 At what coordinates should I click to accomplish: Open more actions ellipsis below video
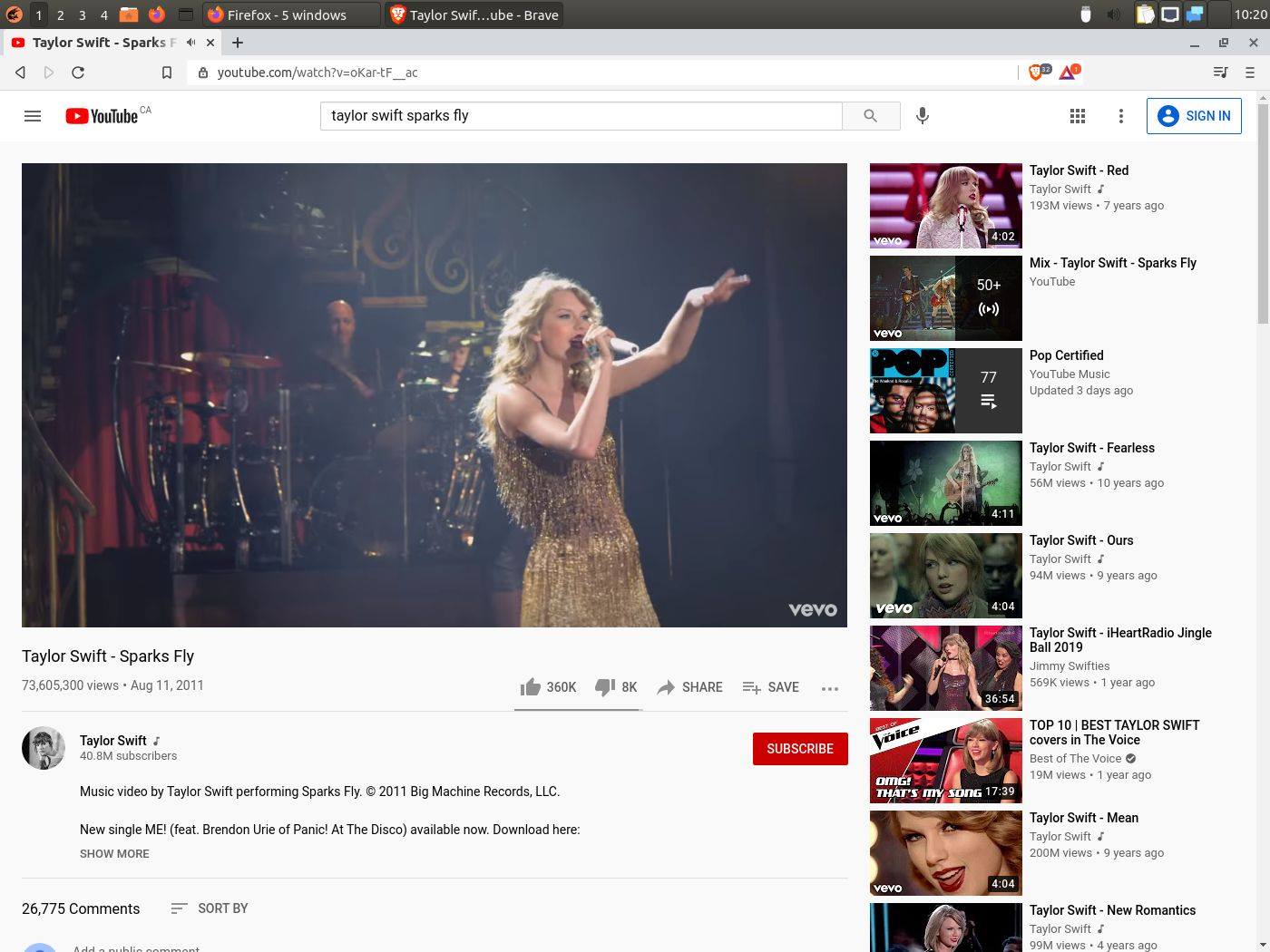[830, 688]
